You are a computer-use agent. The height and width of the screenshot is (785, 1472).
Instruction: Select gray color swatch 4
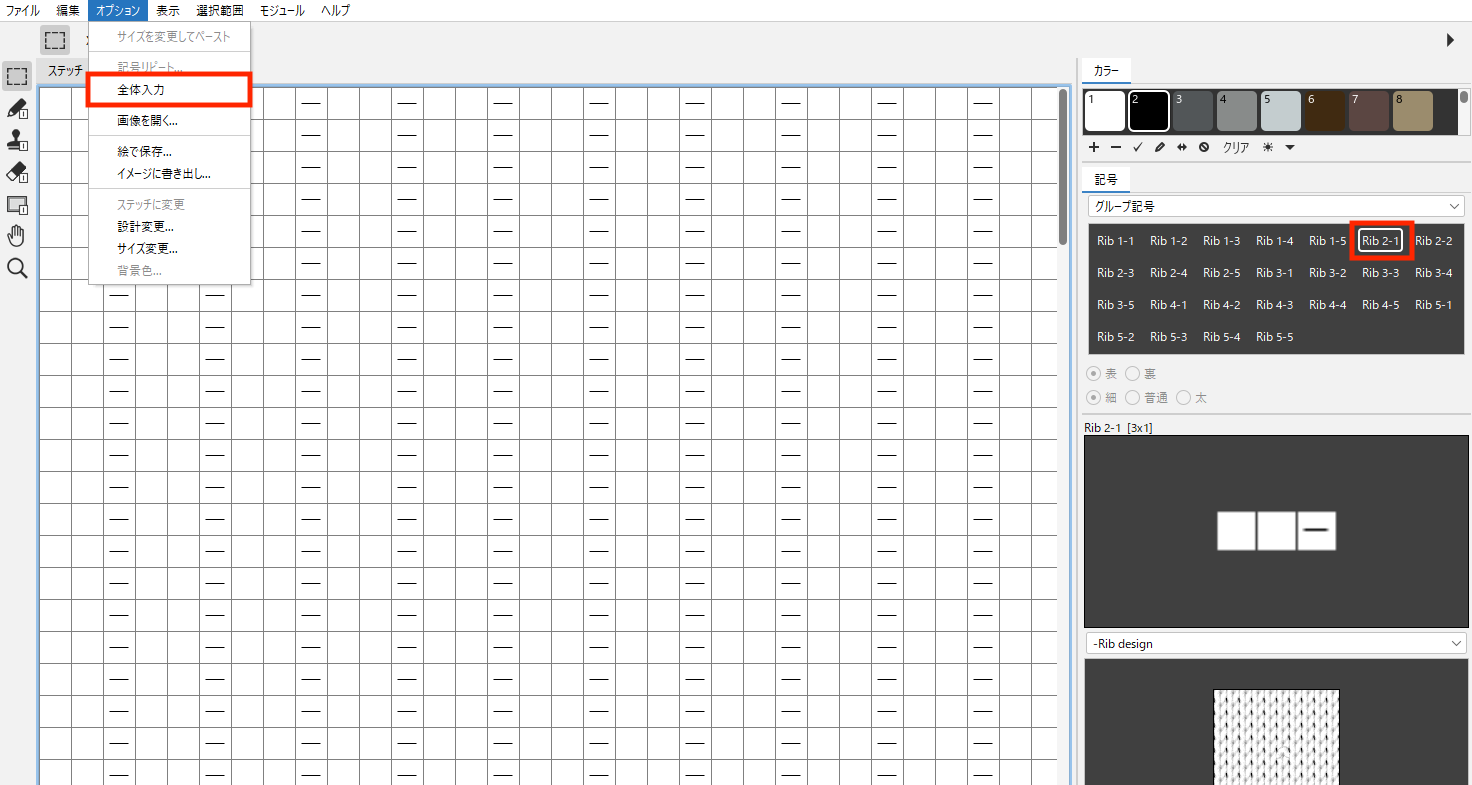[x=1237, y=111]
